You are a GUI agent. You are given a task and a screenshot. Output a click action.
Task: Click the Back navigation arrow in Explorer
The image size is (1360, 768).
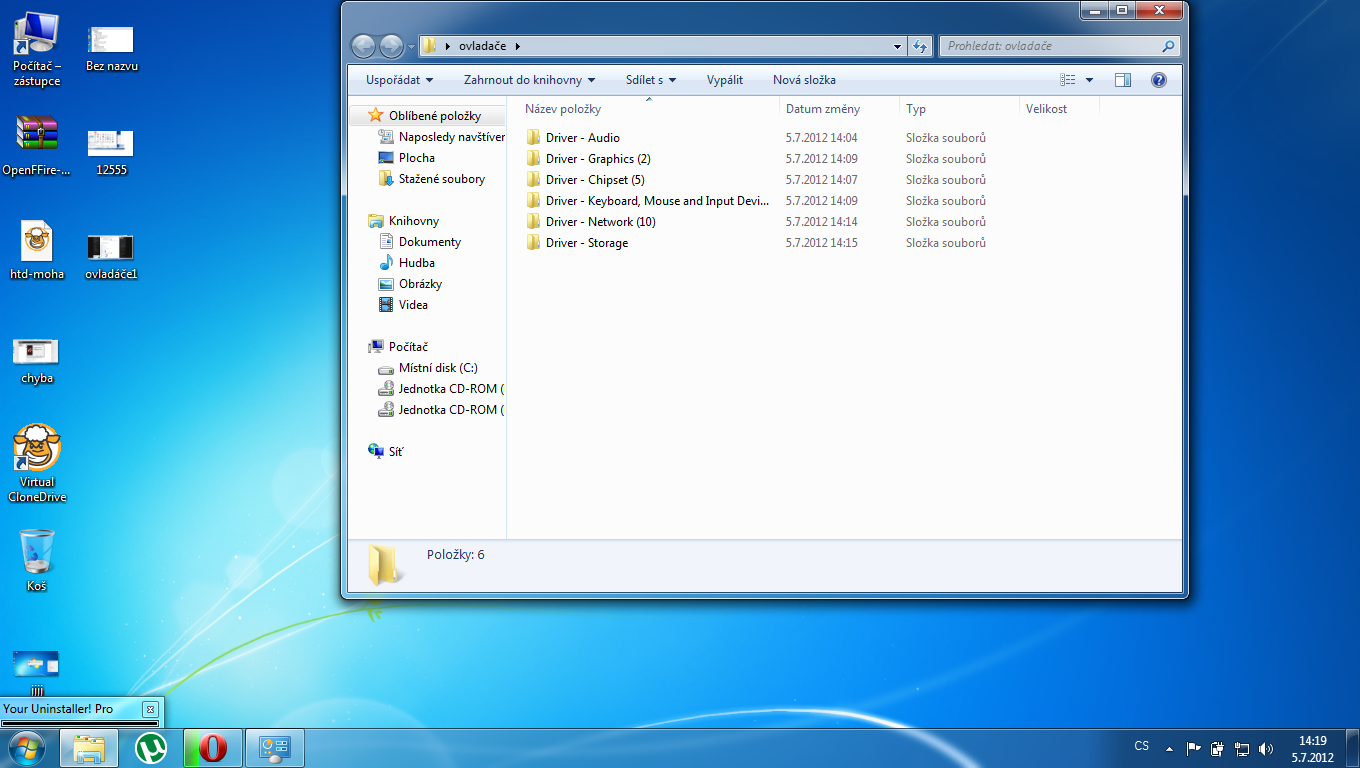coord(364,46)
